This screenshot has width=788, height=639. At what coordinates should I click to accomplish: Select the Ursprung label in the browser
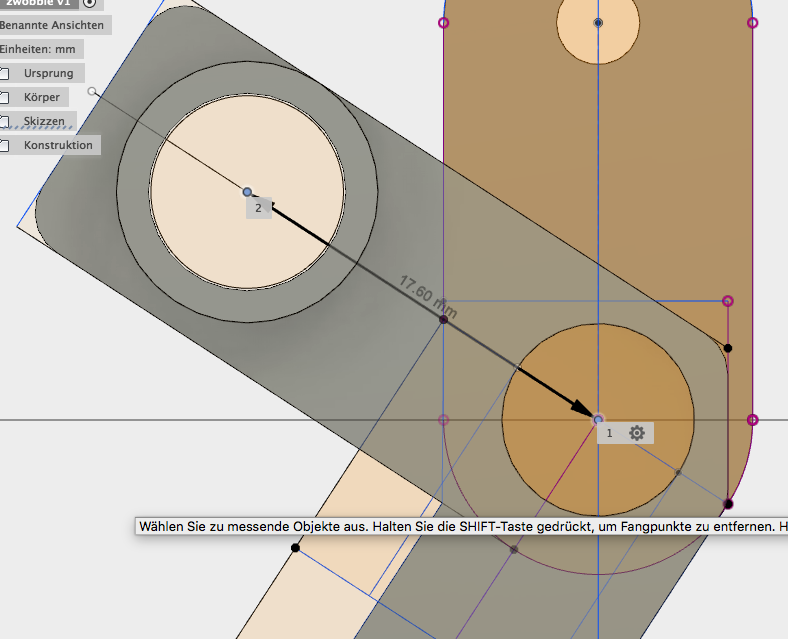(x=49, y=73)
